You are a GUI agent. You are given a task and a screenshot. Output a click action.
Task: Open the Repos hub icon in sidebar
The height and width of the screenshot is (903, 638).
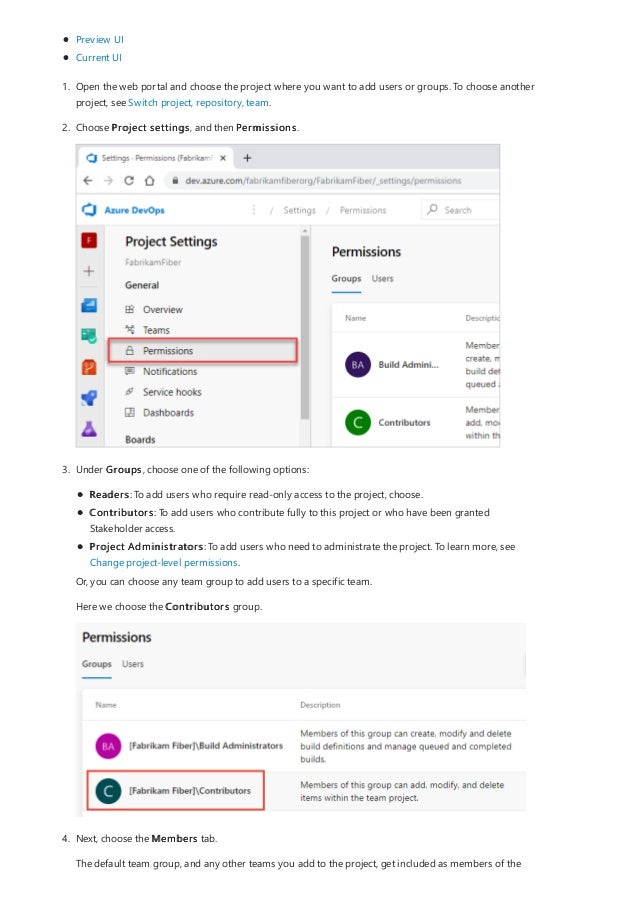89,367
